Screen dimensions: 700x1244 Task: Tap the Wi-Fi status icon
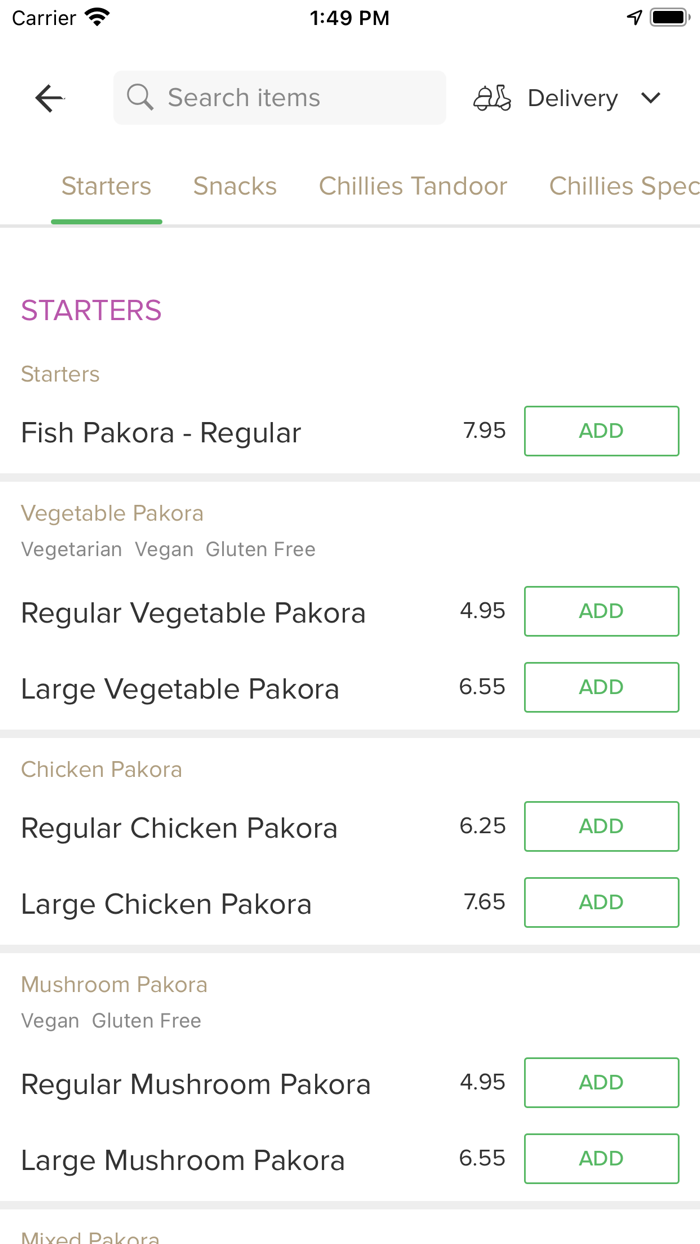97,18
